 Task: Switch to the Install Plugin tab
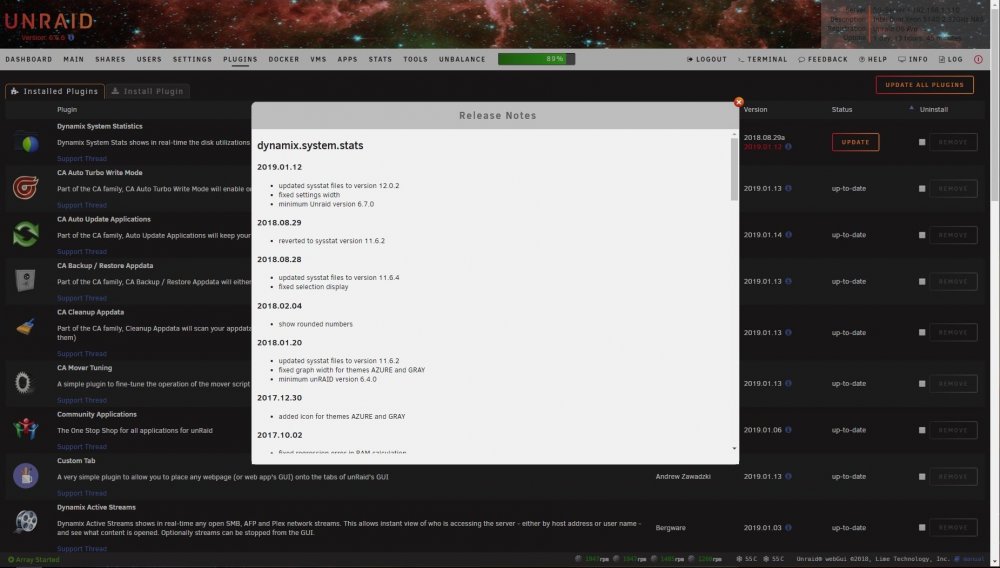[147, 91]
